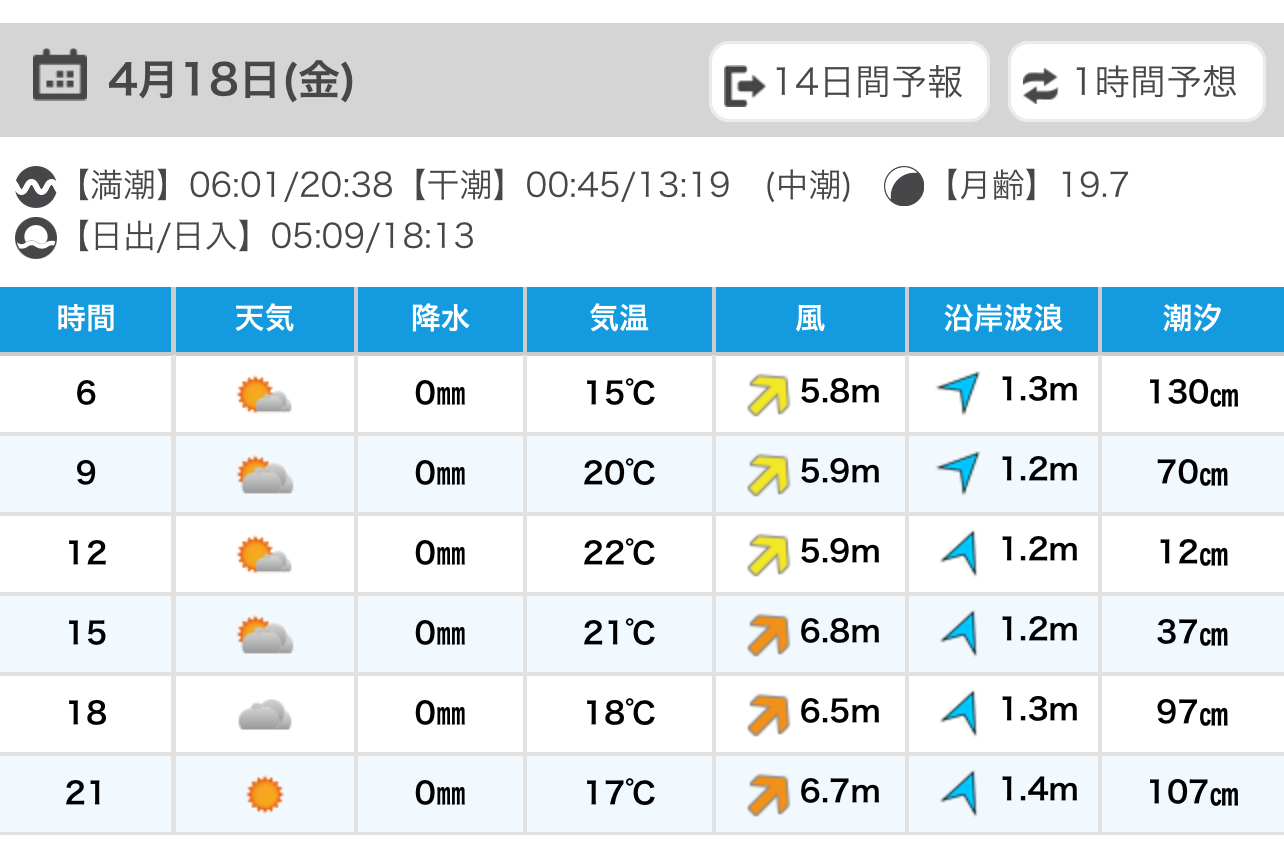Click the cloudy weather icon at 18時
Viewport: 1284px width, 844px height.
click(264, 715)
